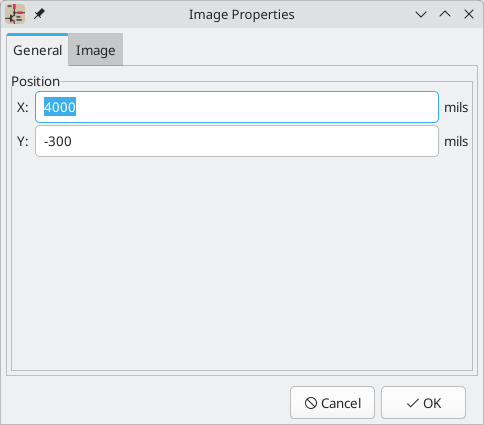Click the KiCad schematic editor window icon

tap(15, 14)
